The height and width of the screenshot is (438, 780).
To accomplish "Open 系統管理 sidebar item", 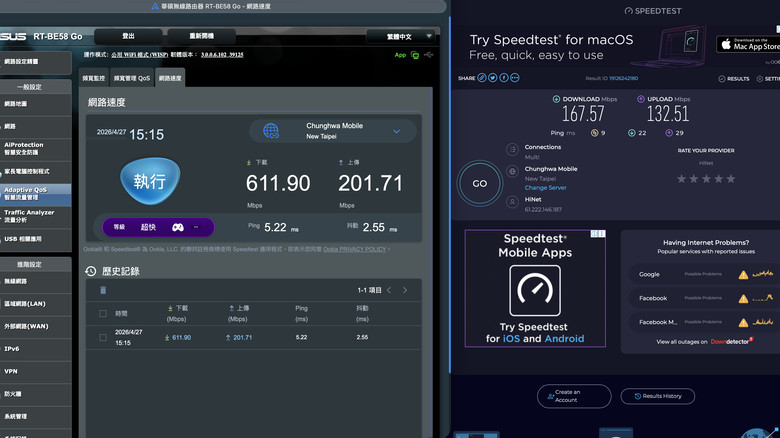I will coord(35,417).
